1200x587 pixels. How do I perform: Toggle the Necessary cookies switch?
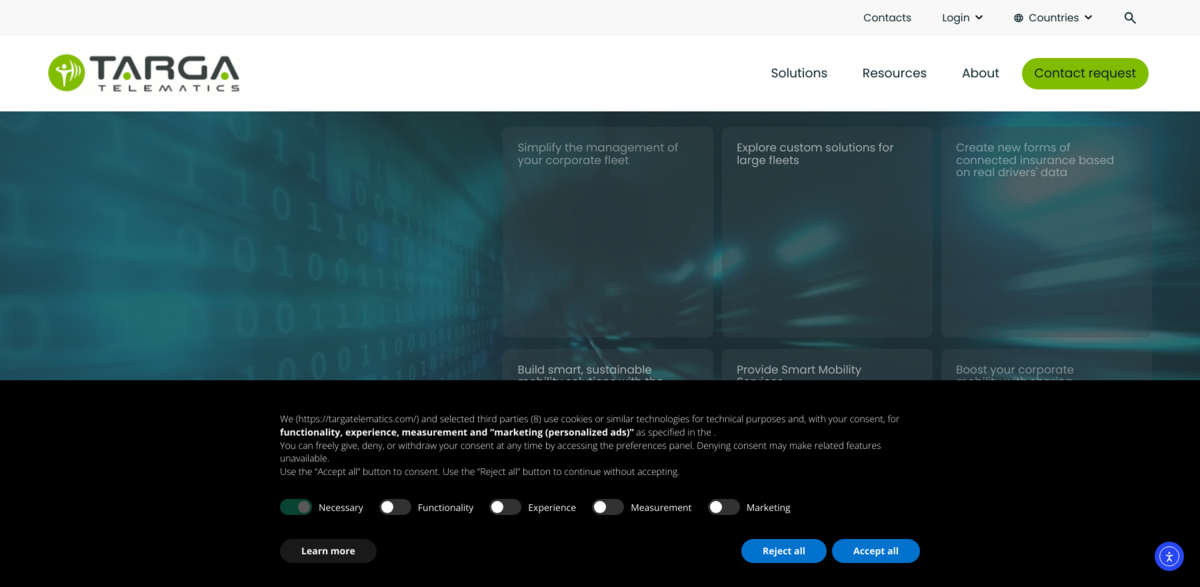pyautogui.click(x=296, y=507)
